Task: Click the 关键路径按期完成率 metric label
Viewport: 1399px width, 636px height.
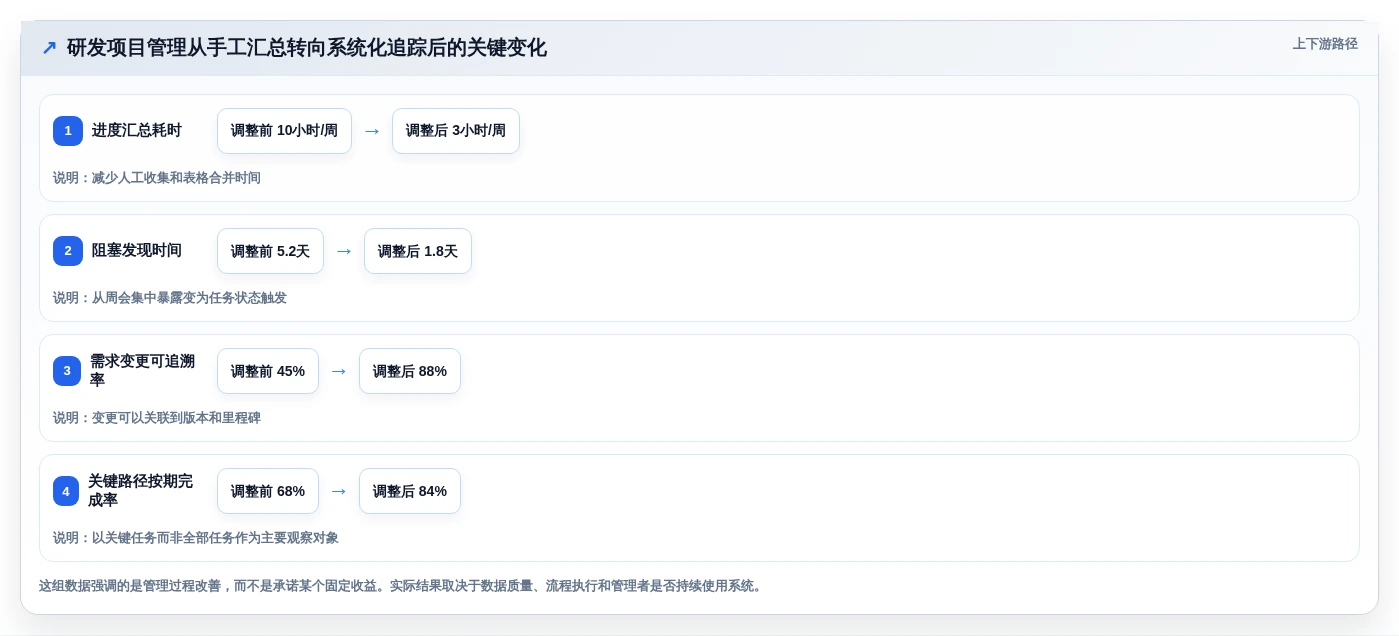Action: (141, 491)
